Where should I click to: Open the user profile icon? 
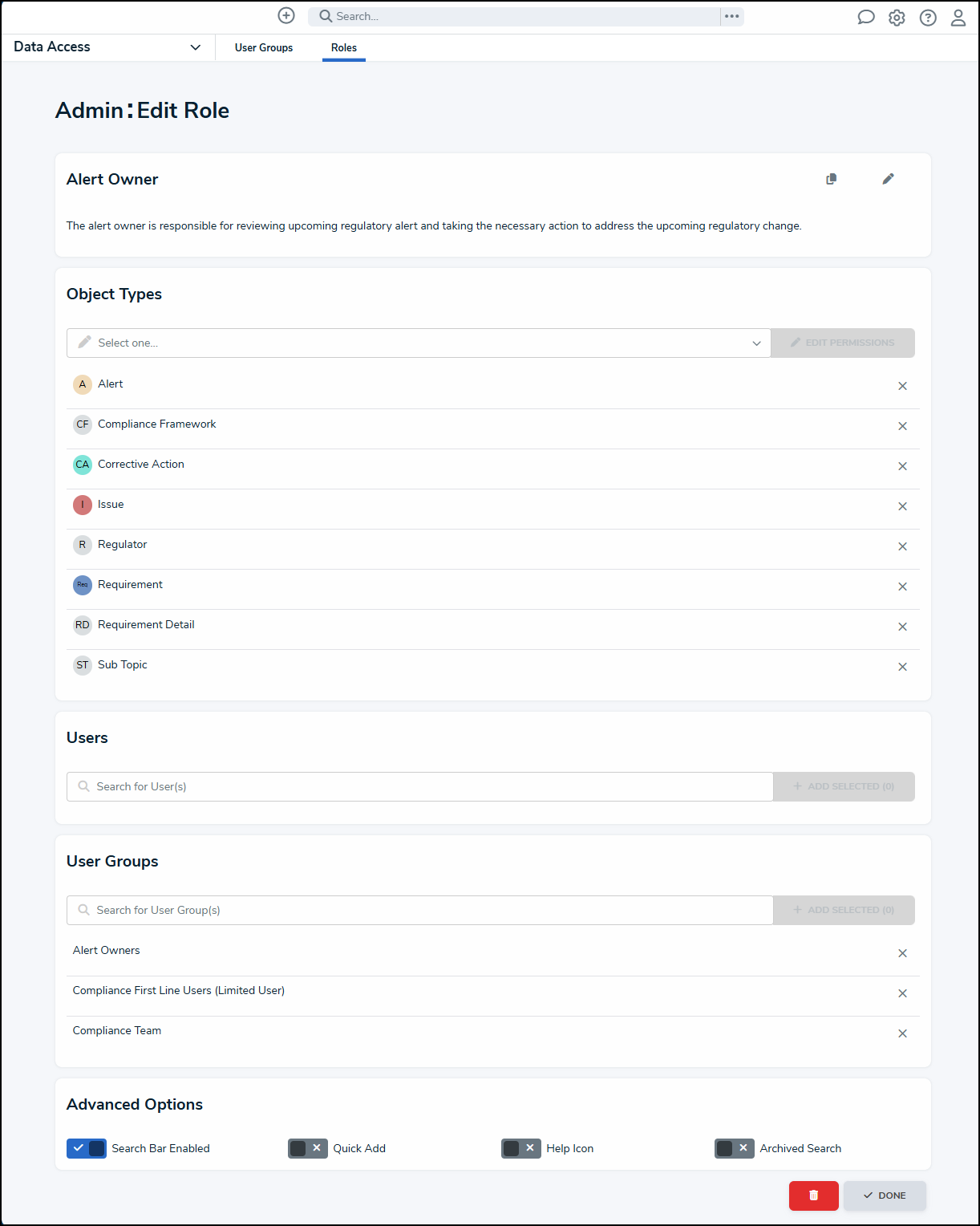958,18
